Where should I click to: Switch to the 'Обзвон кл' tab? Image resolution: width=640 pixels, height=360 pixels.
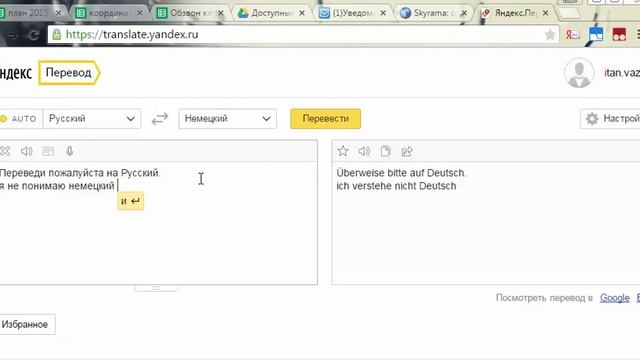click(x=190, y=13)
